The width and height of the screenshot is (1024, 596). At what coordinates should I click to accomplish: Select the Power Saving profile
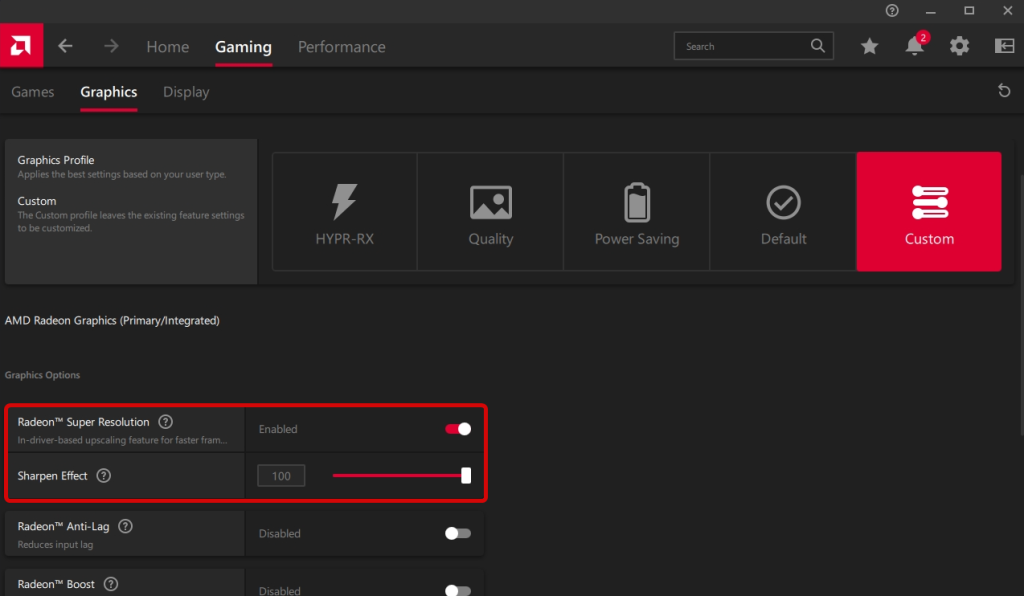pos(636,212)
